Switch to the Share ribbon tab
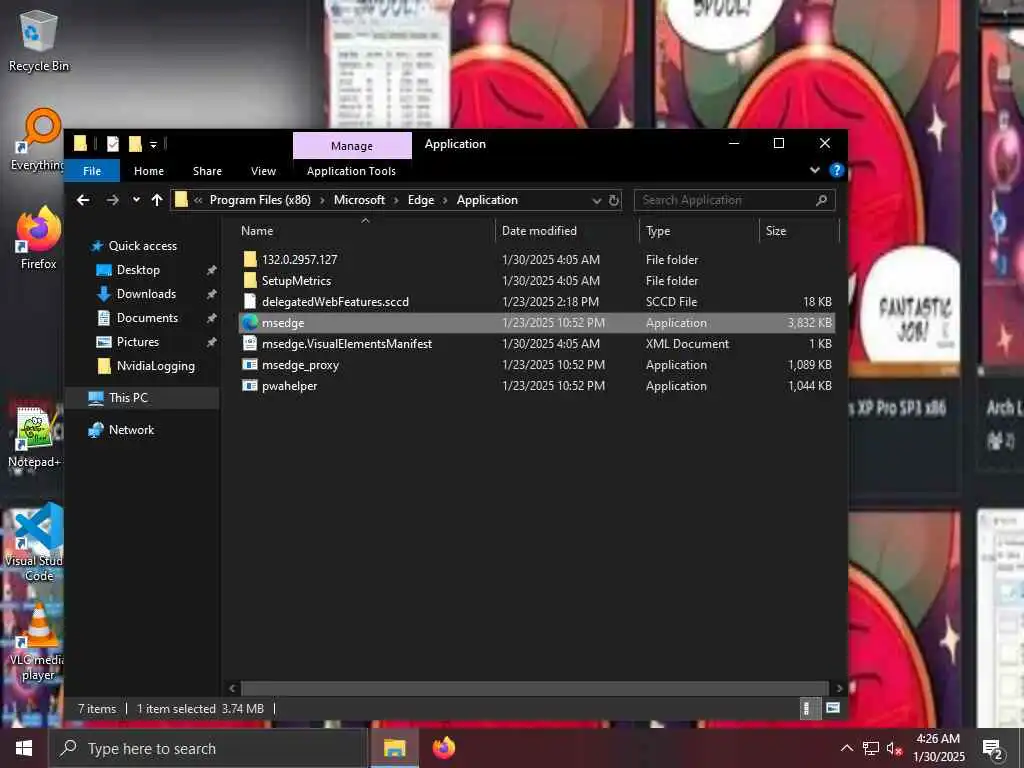Image resolution: width=1024 pixels, height=768 pixels. coord(207,171)
